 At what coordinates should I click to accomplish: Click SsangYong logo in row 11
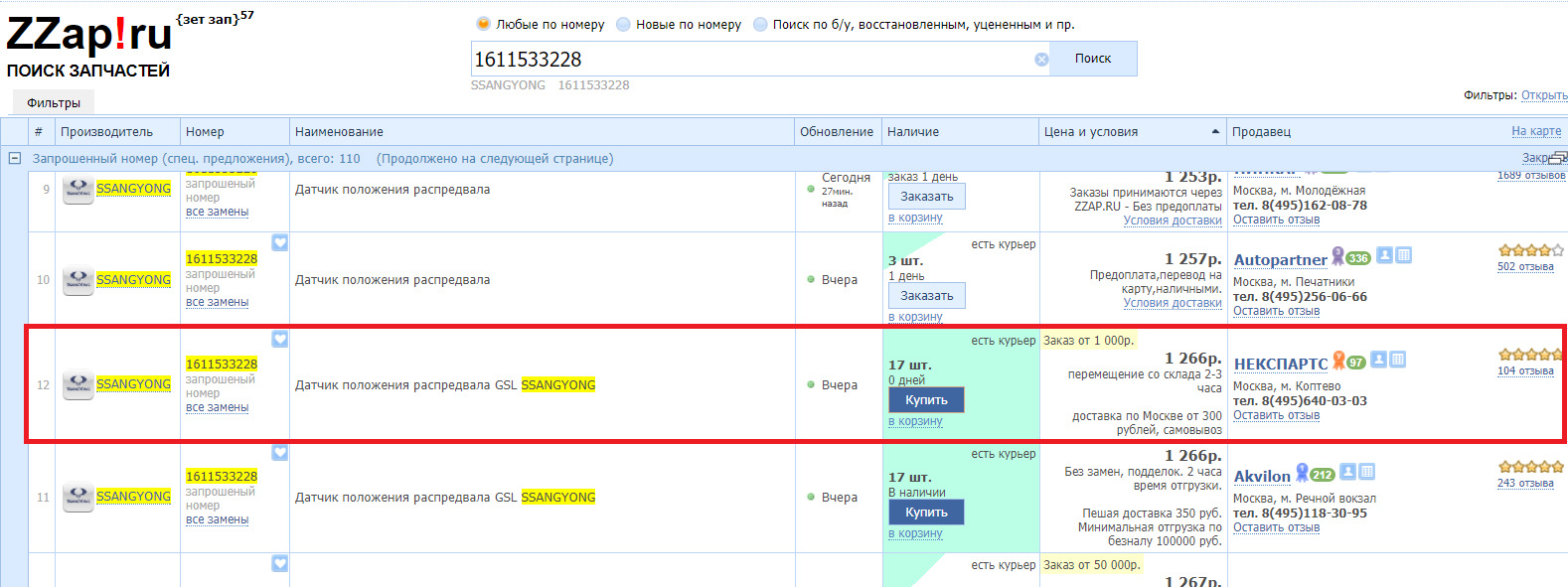[x=78, y=497]
